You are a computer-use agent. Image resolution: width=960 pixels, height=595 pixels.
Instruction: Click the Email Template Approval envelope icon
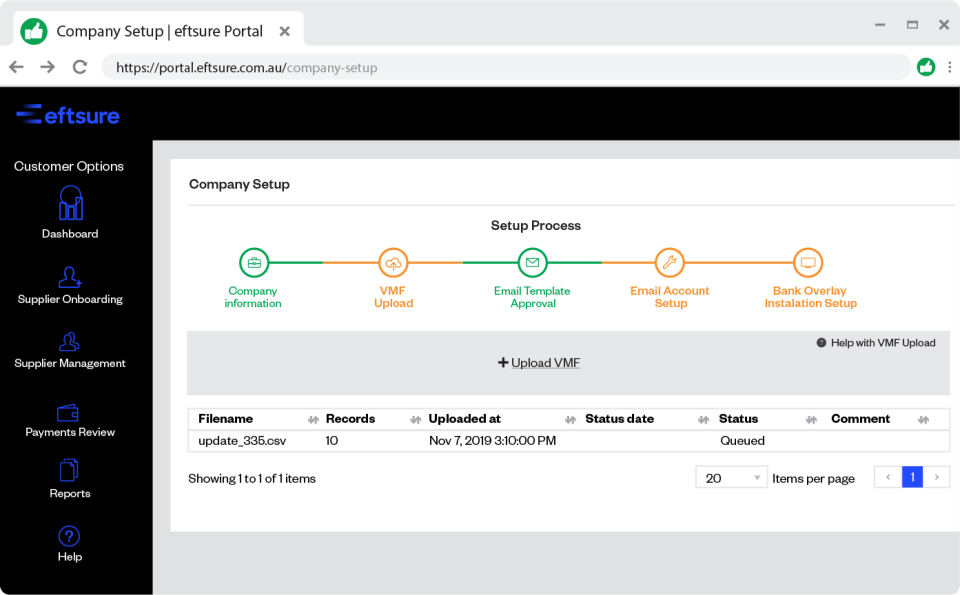tap(532, 262)
